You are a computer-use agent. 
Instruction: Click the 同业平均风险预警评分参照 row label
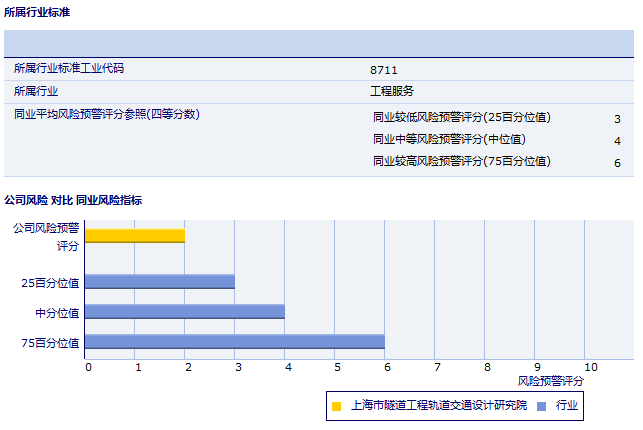107,114
